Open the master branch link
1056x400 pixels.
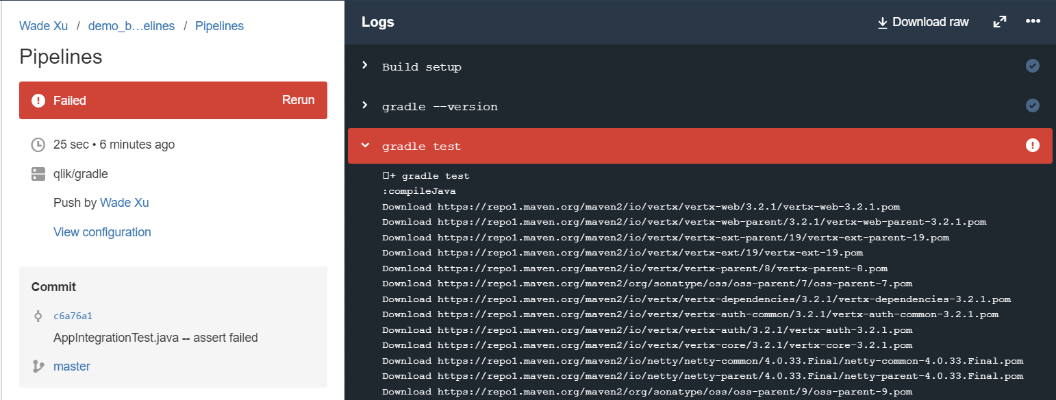point(72,366)
